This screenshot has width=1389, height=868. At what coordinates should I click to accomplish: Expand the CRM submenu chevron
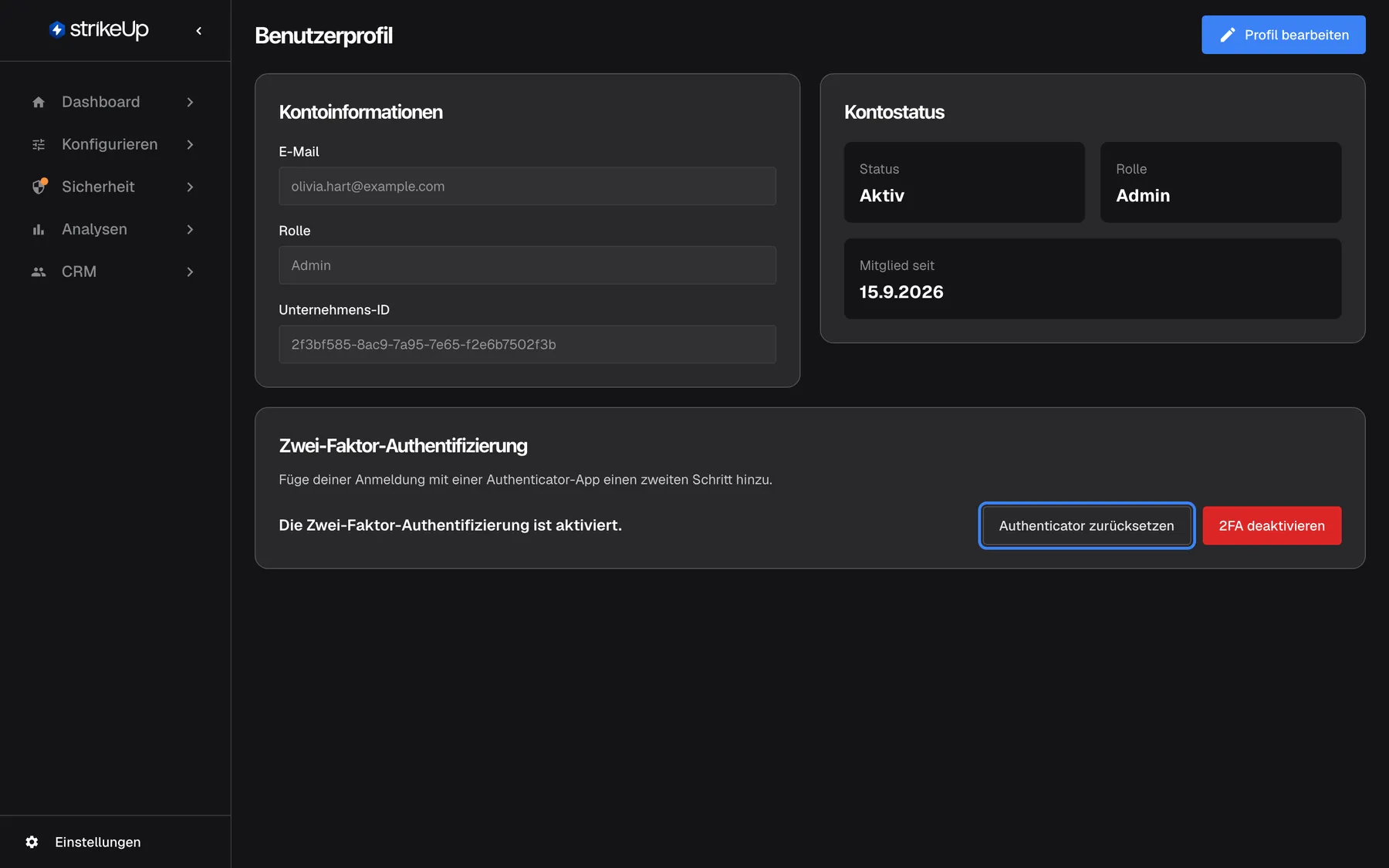[x=190, y=272]
